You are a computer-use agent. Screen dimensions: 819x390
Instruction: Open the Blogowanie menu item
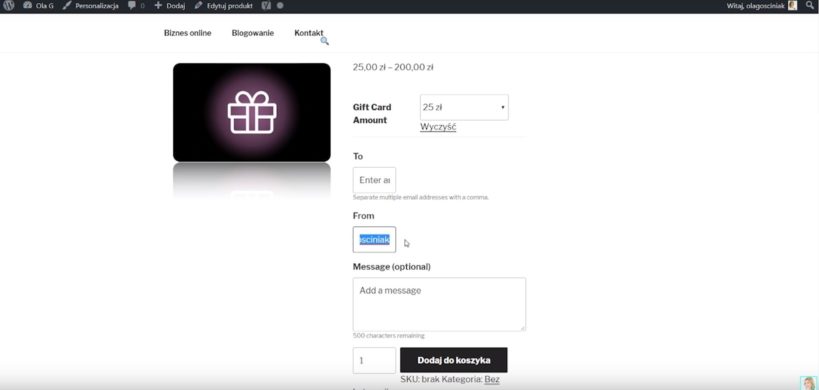pyautogui.click(x=253, y=33)
